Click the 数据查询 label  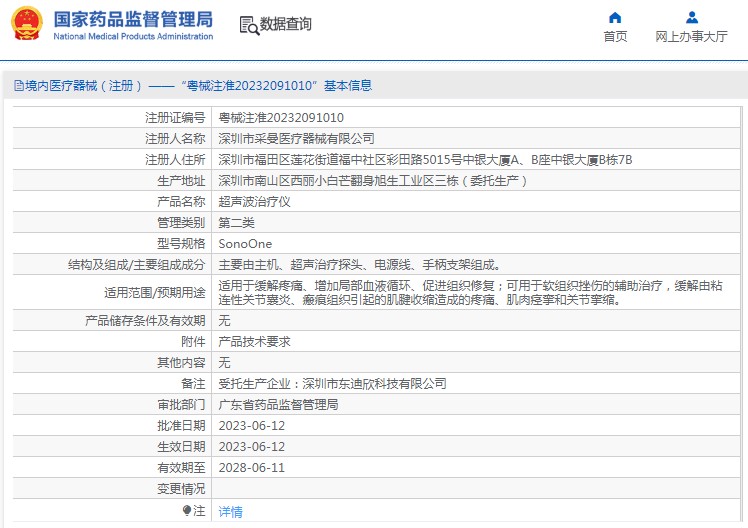[285, 24]
